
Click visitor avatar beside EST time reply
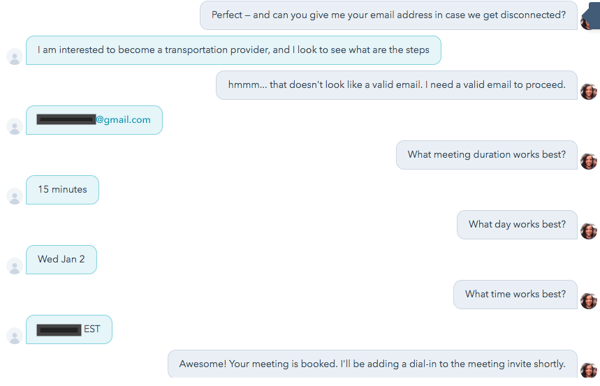pyautogui.click(x=15, y=336)
